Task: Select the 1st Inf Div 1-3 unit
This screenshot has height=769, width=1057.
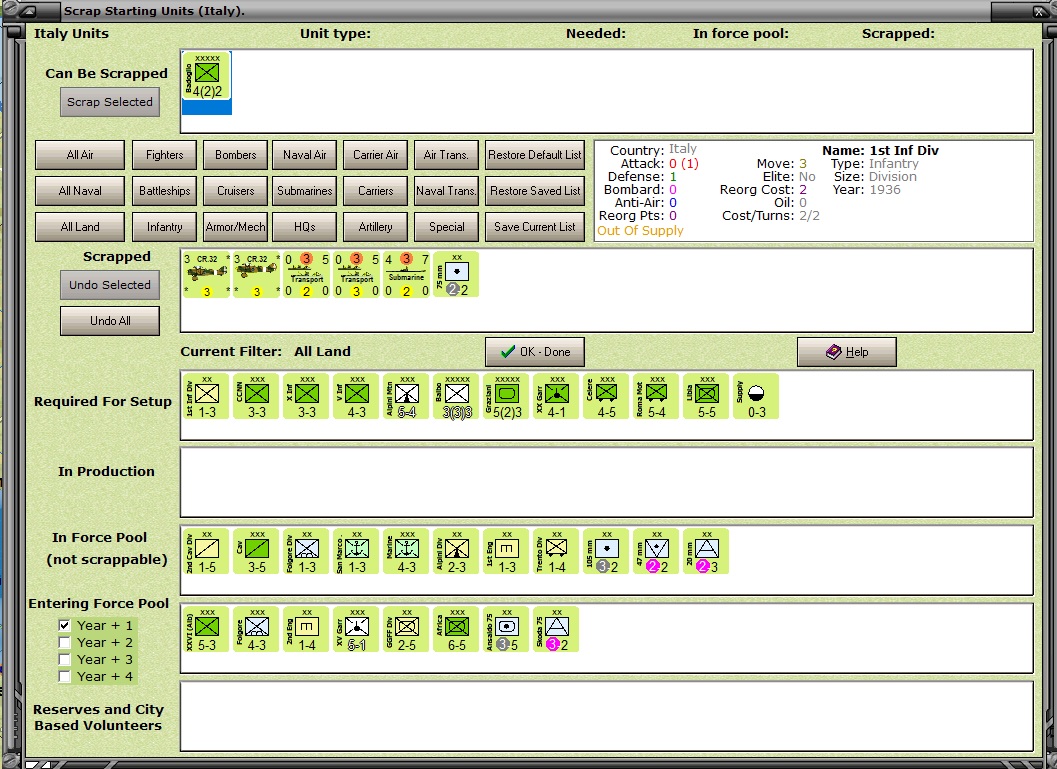Action: point(207,396)
